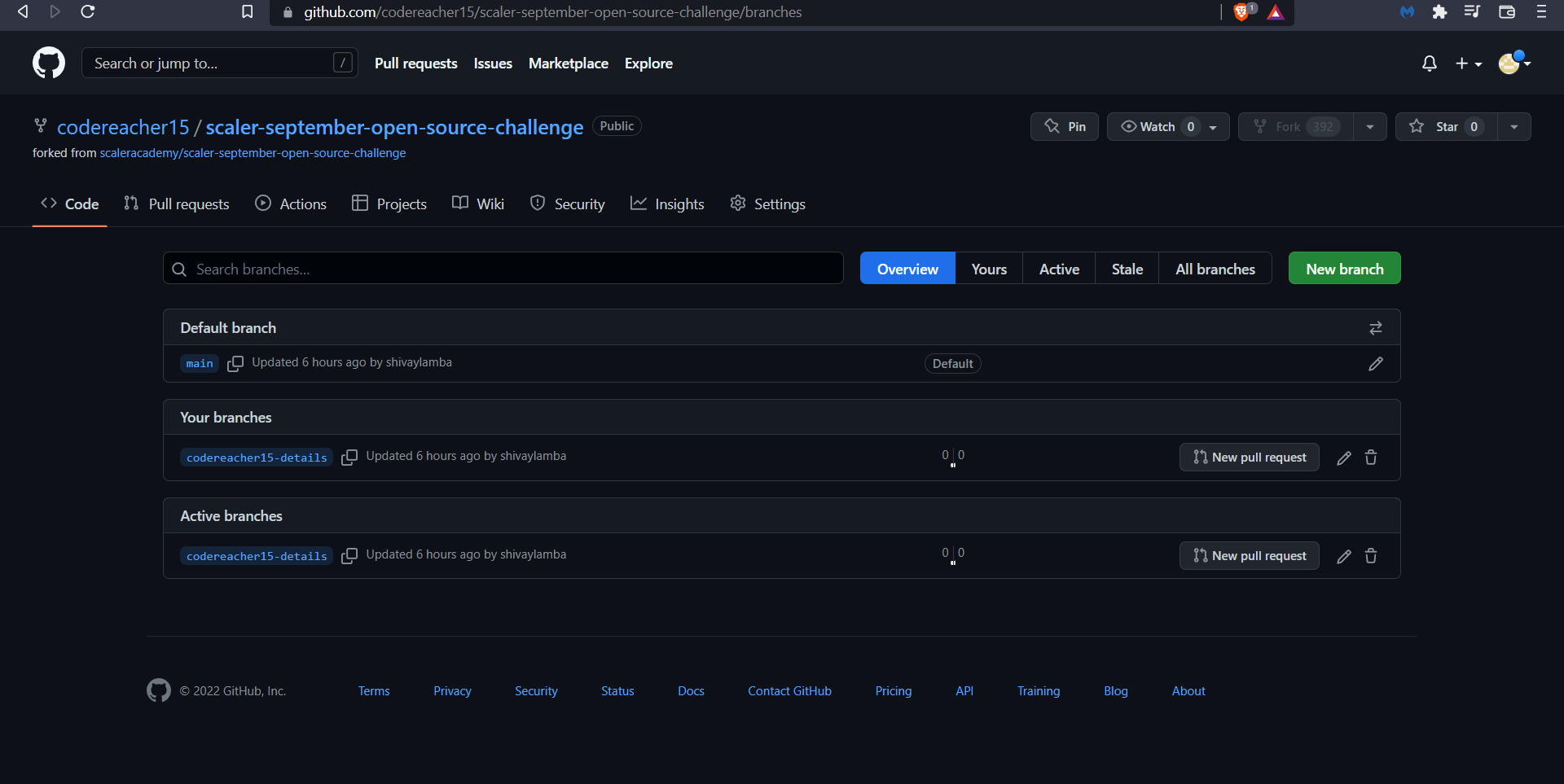
Task: Open footer Contact GitHub link
Action: click(789, 690)
